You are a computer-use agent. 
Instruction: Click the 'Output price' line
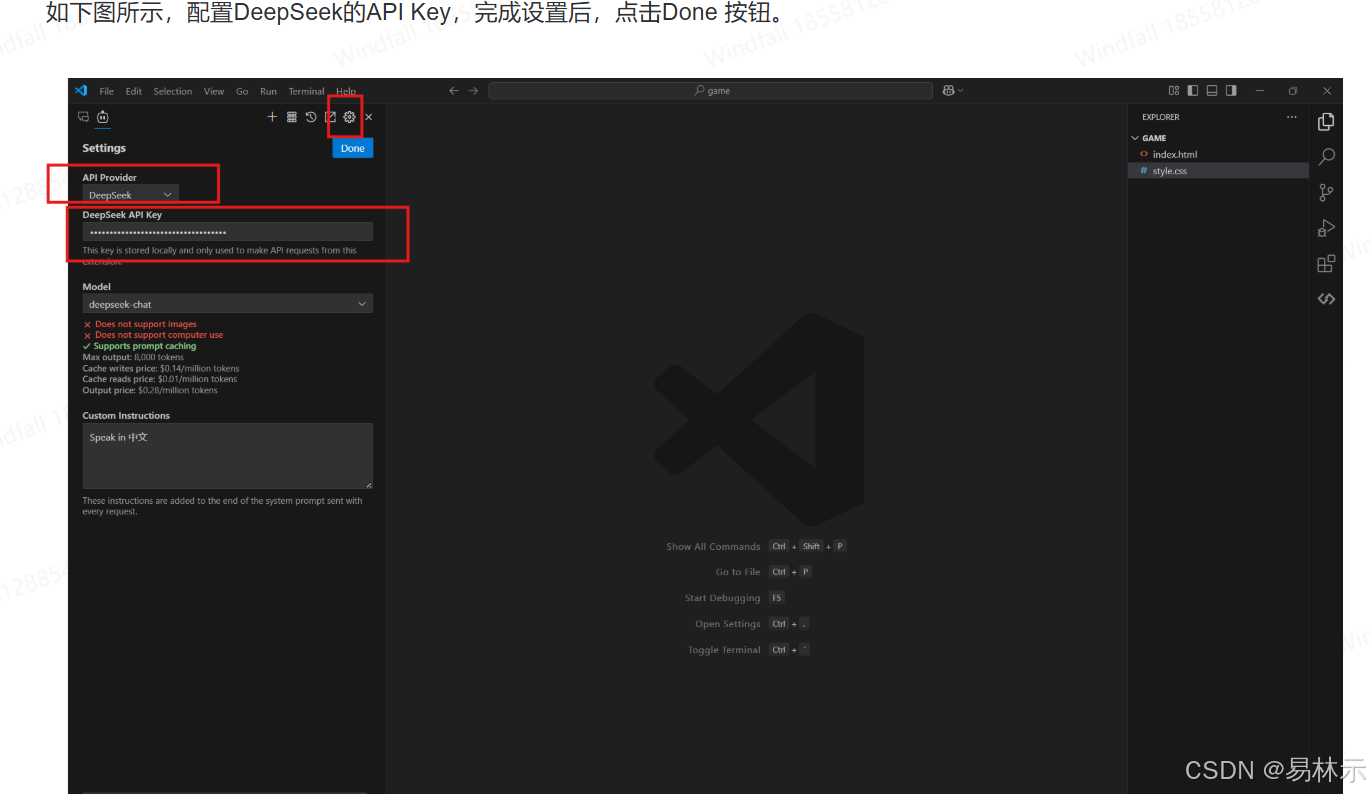(x=150, y=390)
